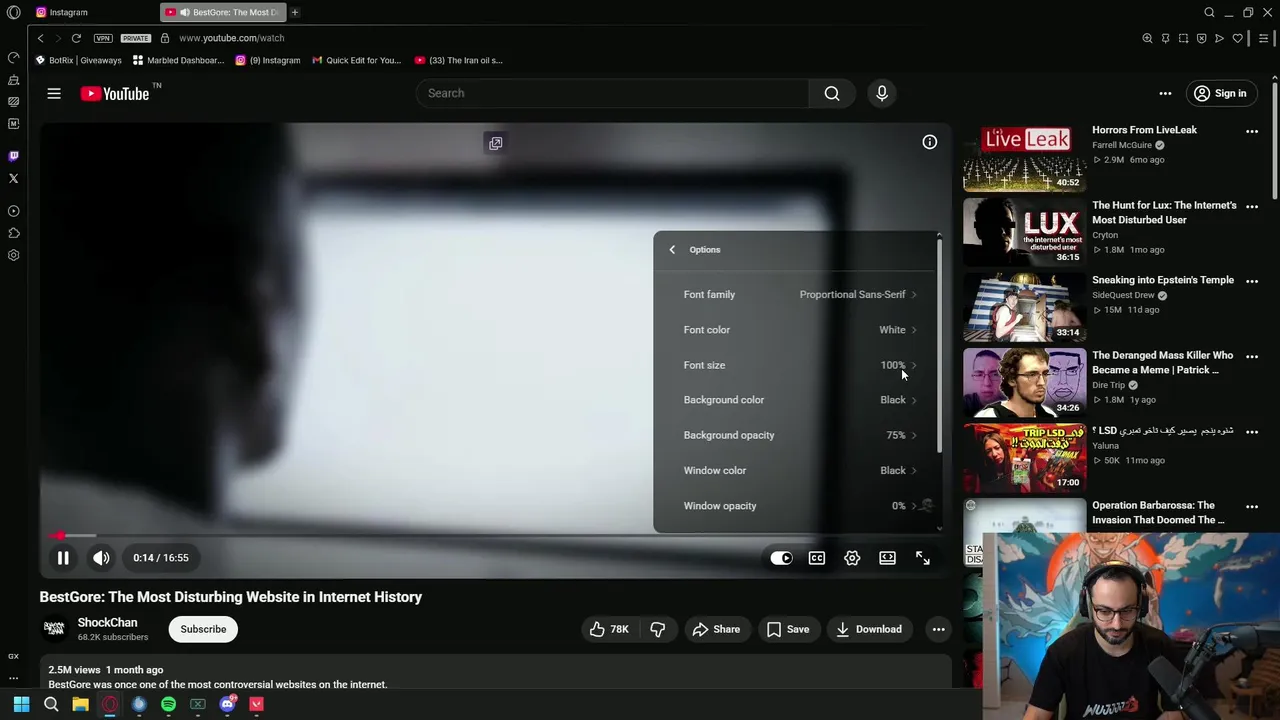This screenshot has width=1280, height=720.
Task: Open the player settings gear
Action: [852, 558]
